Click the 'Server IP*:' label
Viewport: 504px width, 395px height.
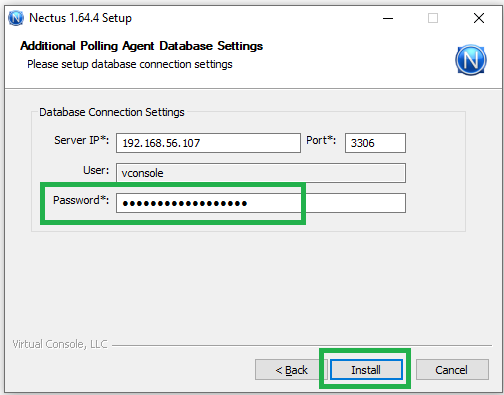82,140
